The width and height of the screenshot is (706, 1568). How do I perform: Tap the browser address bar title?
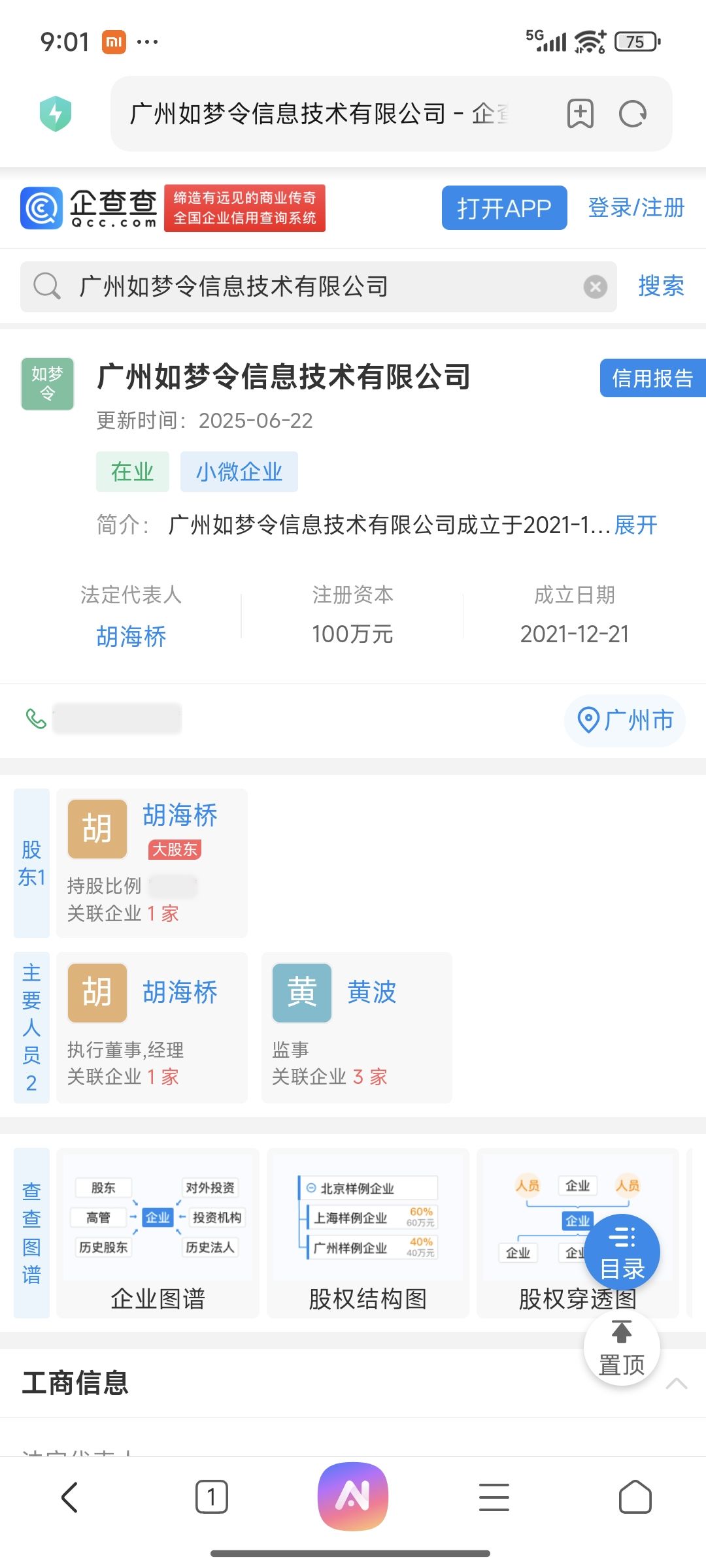click(320, 114)
